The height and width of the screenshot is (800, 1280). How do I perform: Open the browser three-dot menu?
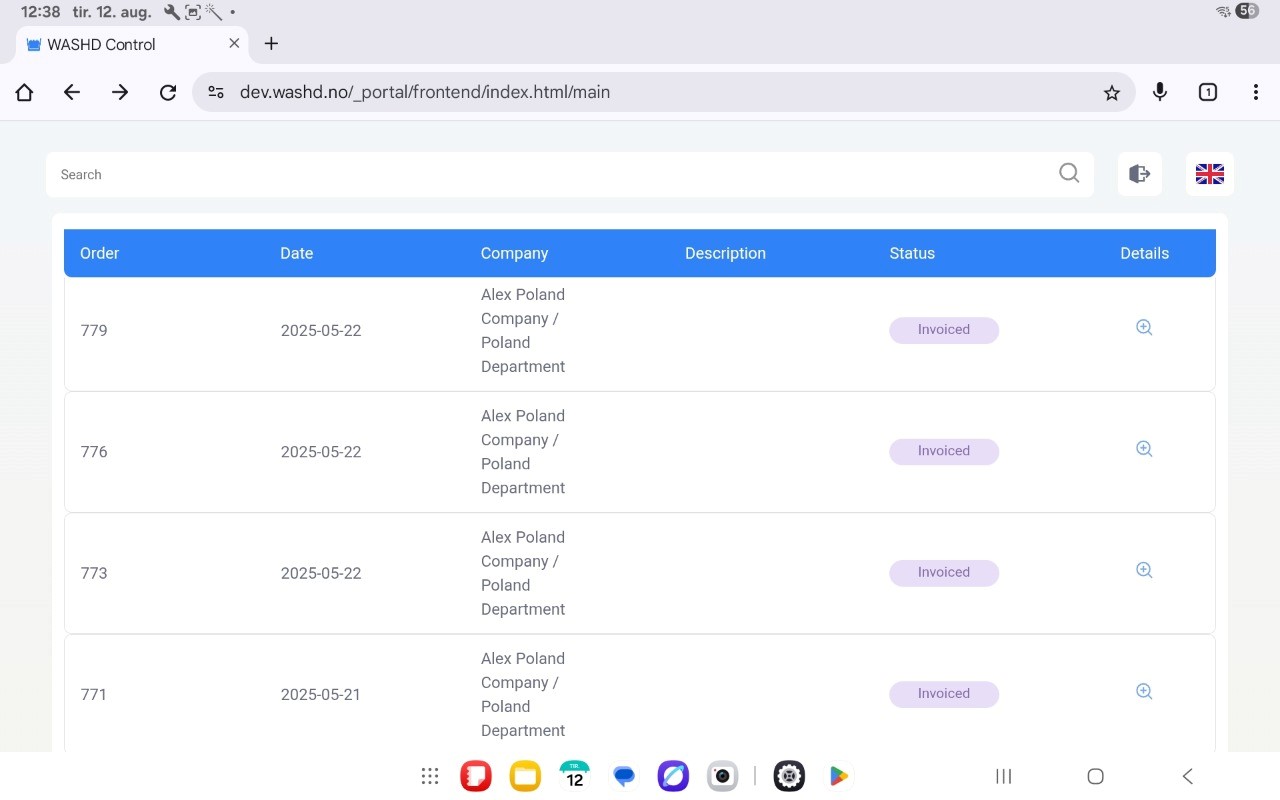1255,92
